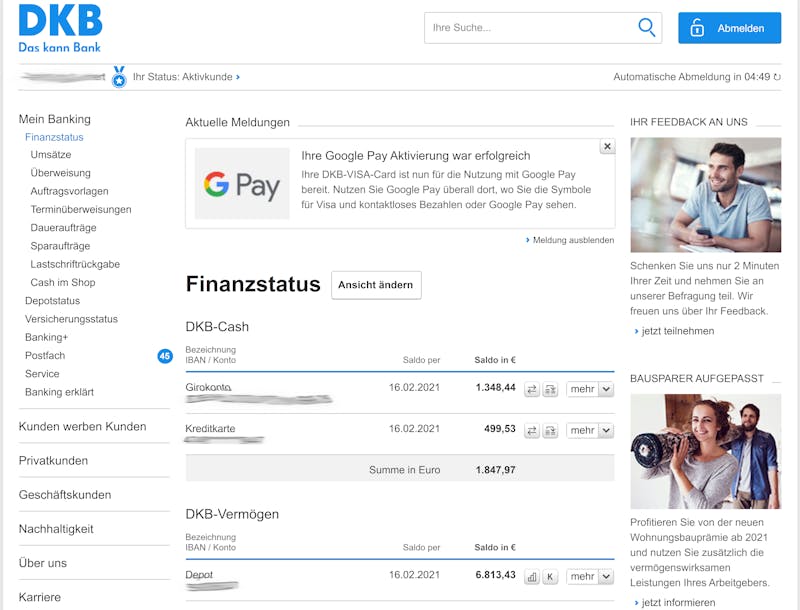Click the search magnifier icon
This screenshot has height=610, width=800.
646,28
